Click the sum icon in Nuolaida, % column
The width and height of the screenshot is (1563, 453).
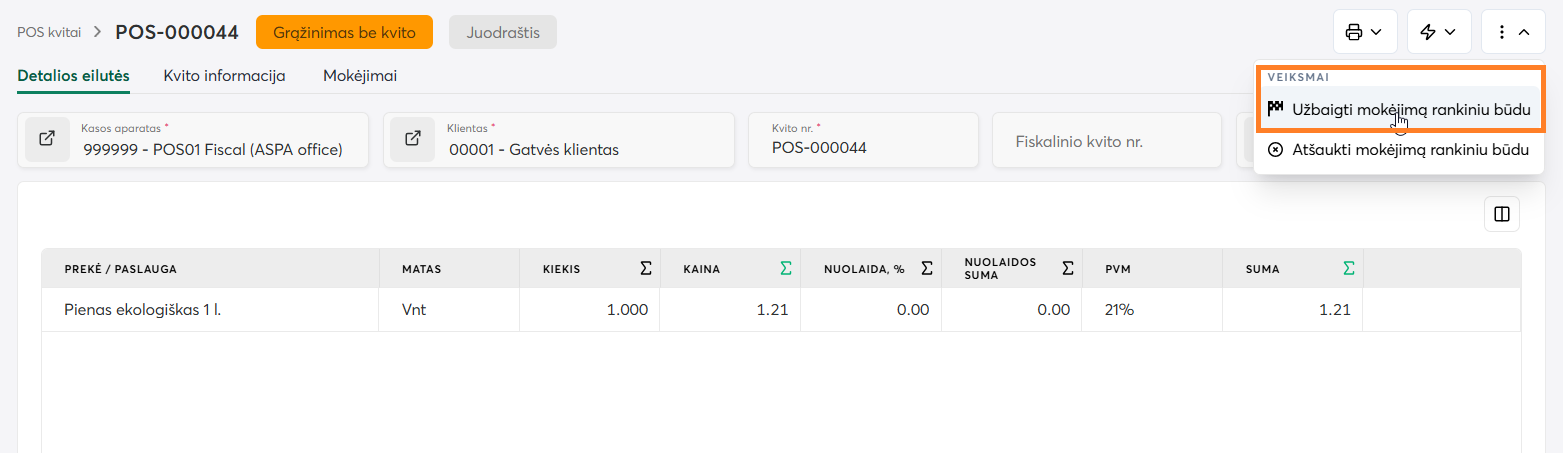click(x=927, y=268)
